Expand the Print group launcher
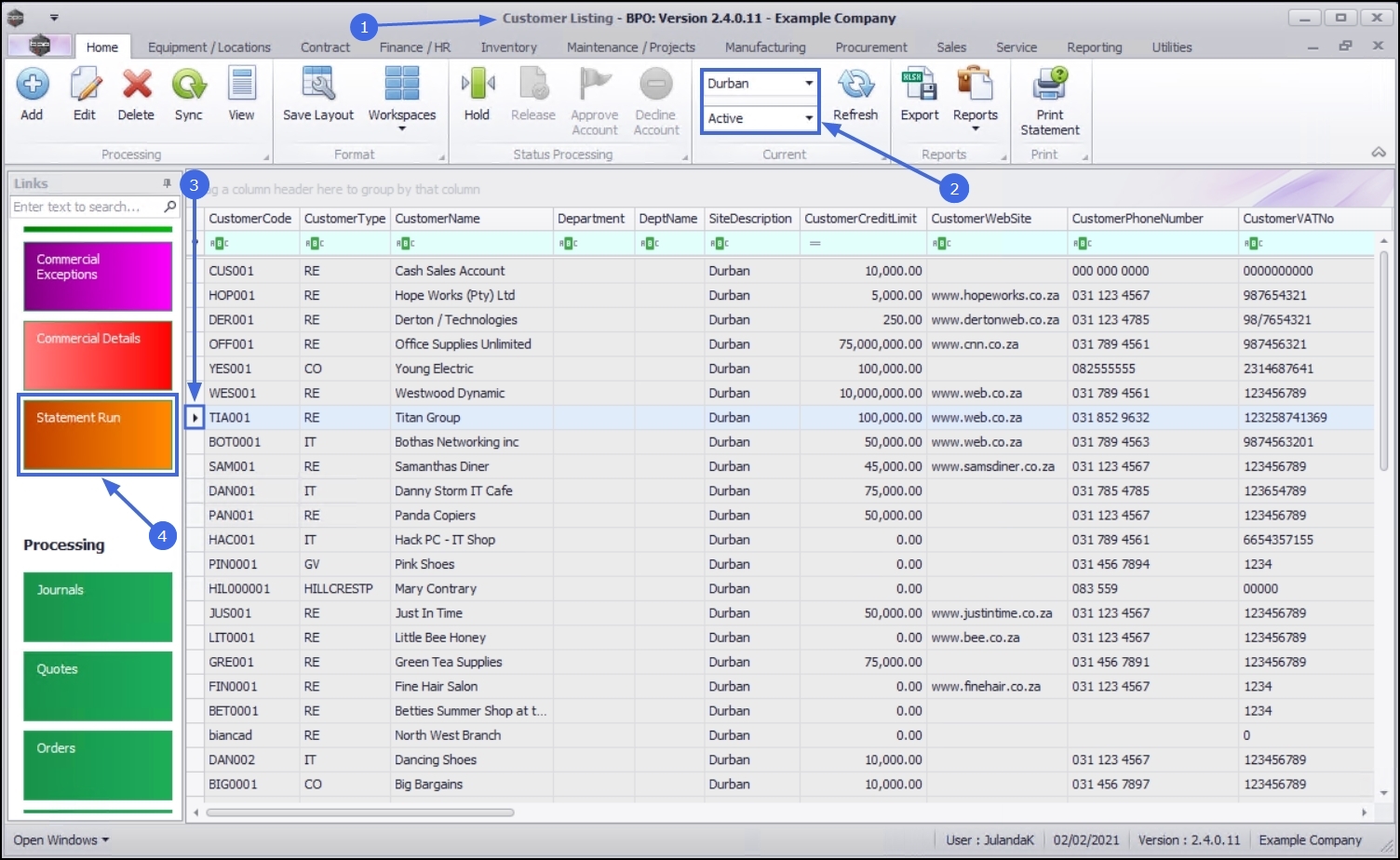The image size is (1400, 860). [x=1085, y=157]
